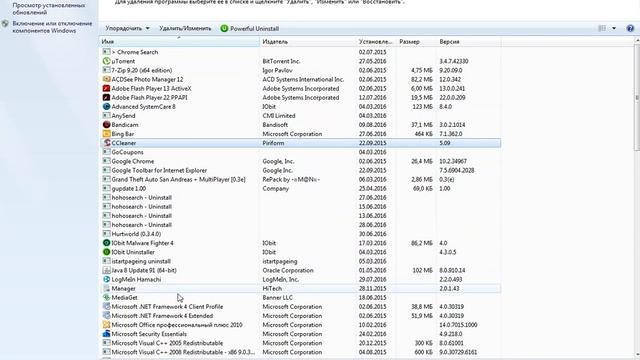Viewport: 640px width, 360px height.
Task: Click the Java 8 Update 91 icon
Action: point(106,270)
